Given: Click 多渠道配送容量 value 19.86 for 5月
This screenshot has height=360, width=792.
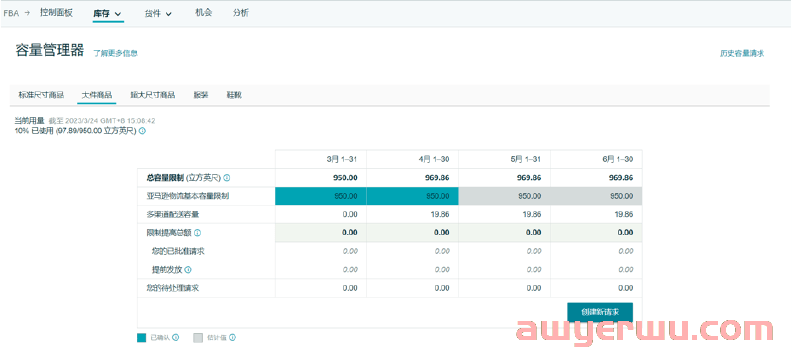Looking at the screenshot, I should [532, 214].
